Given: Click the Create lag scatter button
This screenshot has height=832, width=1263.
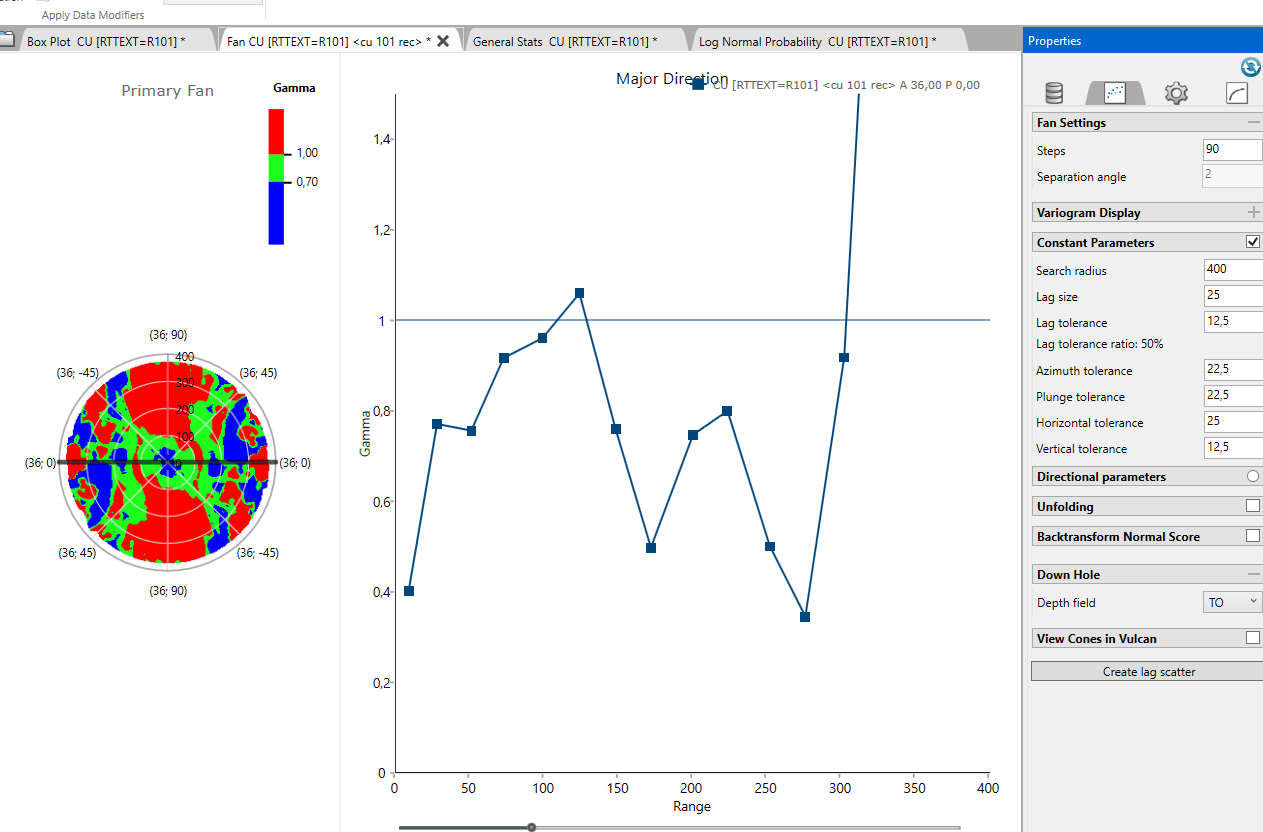Looking at the screenshot, I should tap(1148, 672).
